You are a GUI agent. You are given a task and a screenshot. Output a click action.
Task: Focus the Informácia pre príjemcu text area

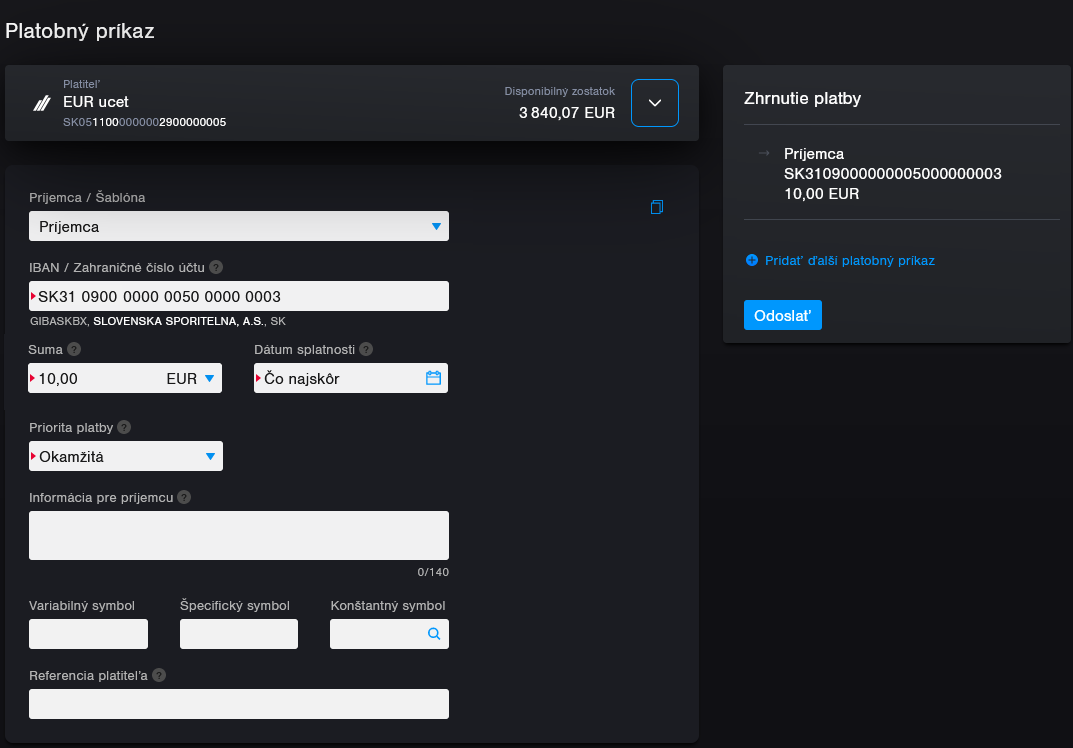[239, 535]
